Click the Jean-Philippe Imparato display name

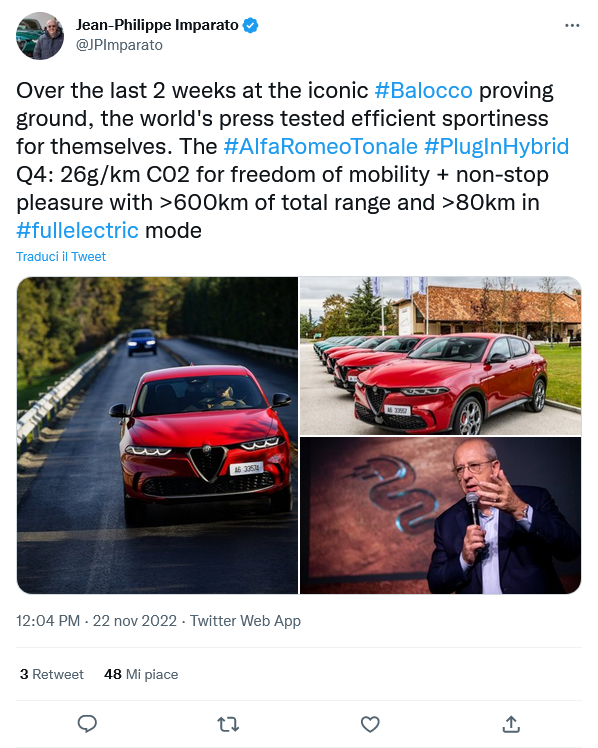(157, 25)
